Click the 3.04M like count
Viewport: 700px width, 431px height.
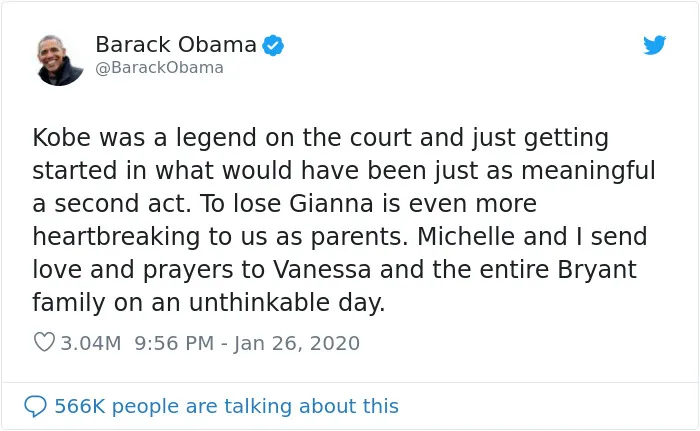coord(91,343)
